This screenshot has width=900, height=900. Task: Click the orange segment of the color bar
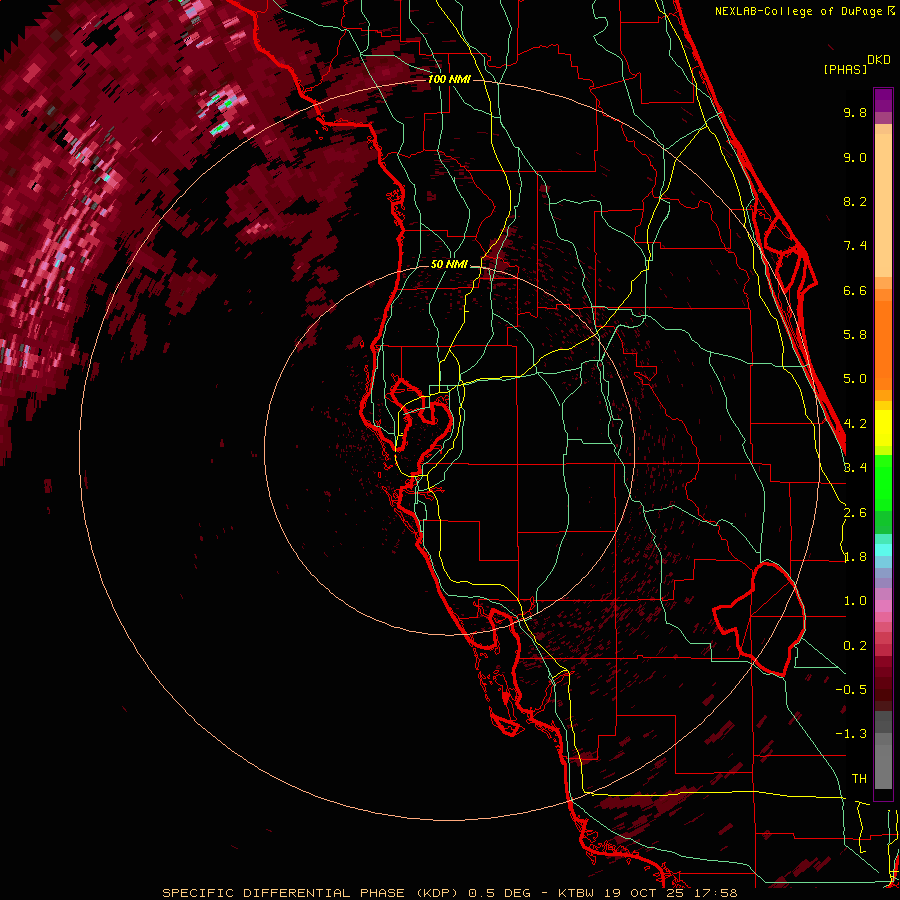883,344
